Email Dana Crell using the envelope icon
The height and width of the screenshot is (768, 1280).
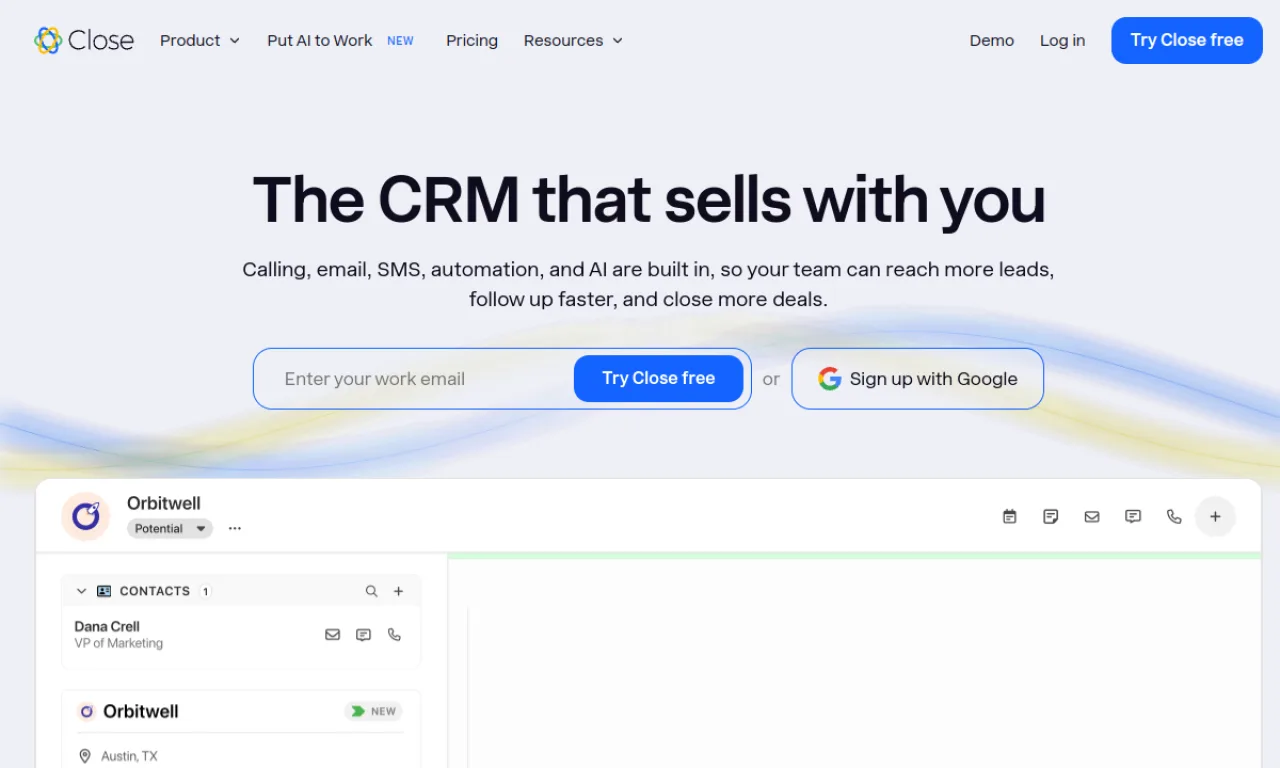(333, 634)
